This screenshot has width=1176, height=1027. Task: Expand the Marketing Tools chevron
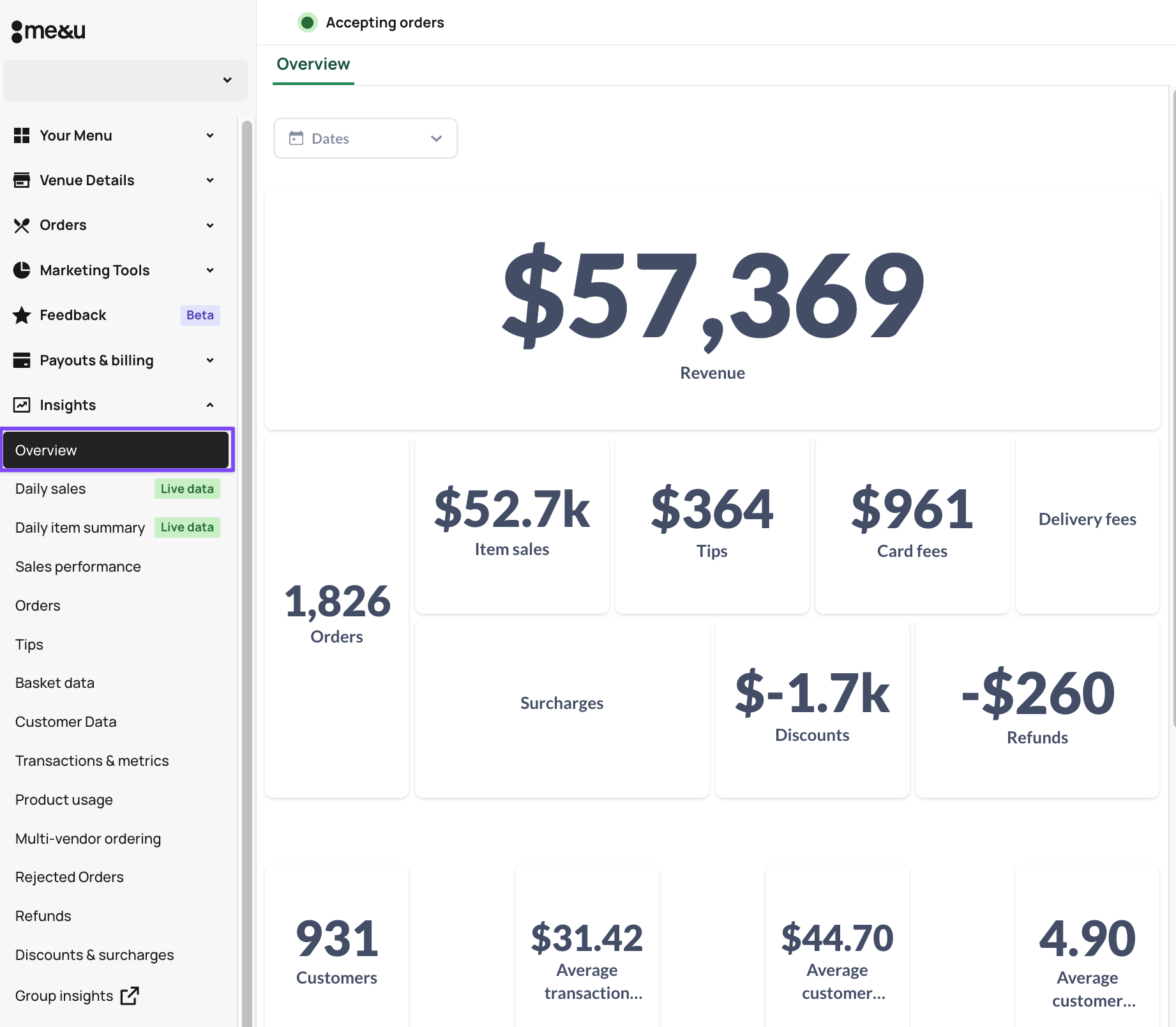click(x=210, y=270)
